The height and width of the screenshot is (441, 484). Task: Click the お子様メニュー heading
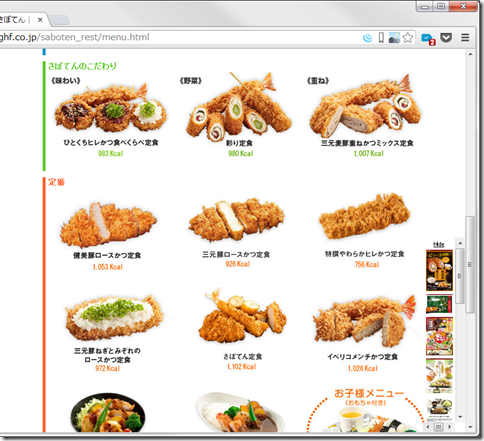(x=369, y=393)
